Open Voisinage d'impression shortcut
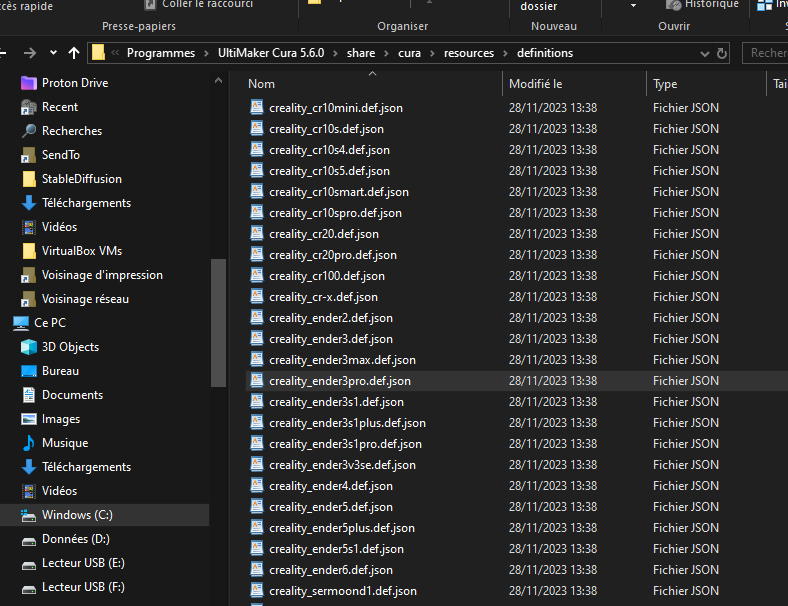 pyautogui.click(x=102, y=275)
